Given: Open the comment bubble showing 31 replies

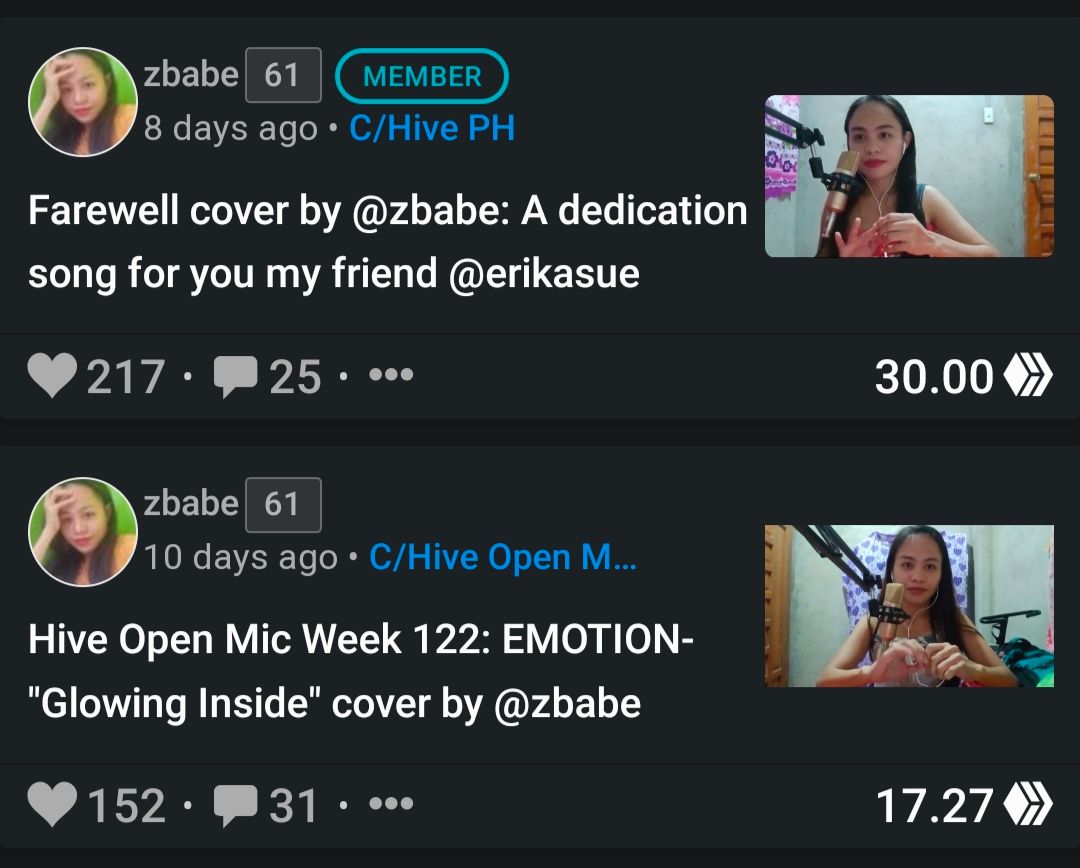Looking at the screenshot, I should pos(236,805).
